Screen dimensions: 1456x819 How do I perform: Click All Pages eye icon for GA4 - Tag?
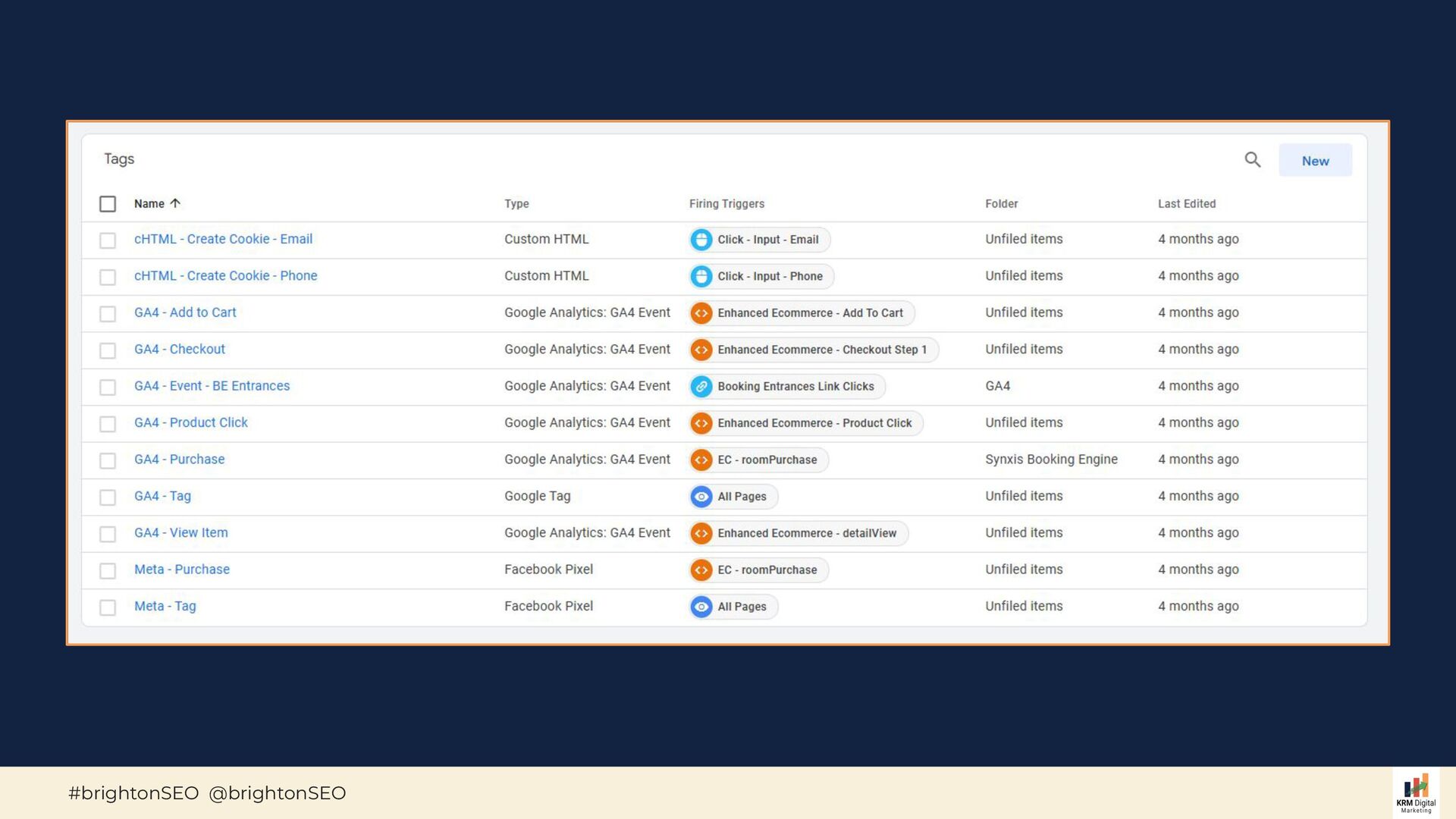701,497
